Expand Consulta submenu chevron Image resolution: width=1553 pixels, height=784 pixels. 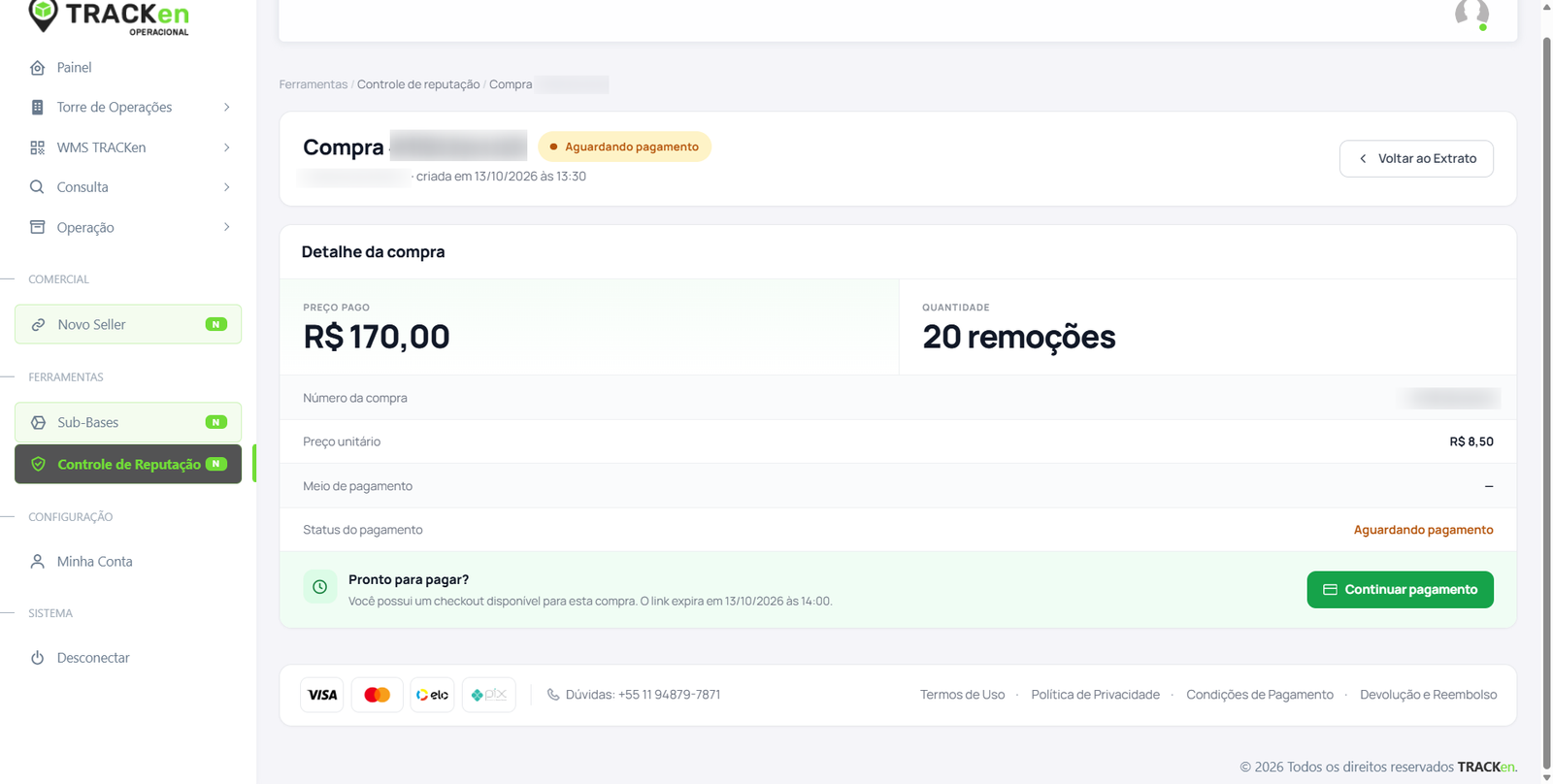point(227,187)
